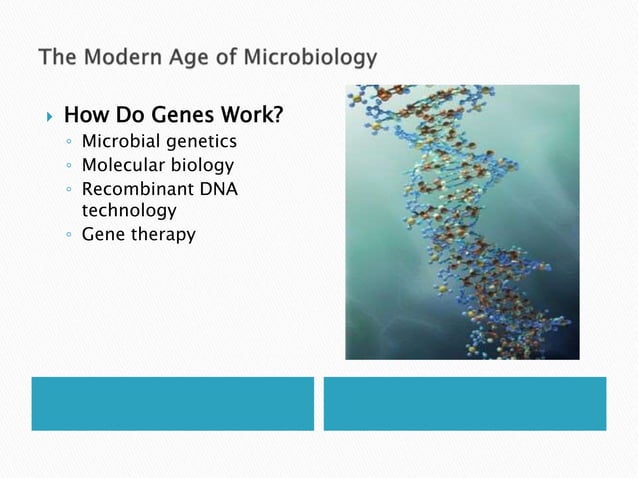
Task: Select the right teal rectangle at slide bottom
Action: click(x=465, y=404)
